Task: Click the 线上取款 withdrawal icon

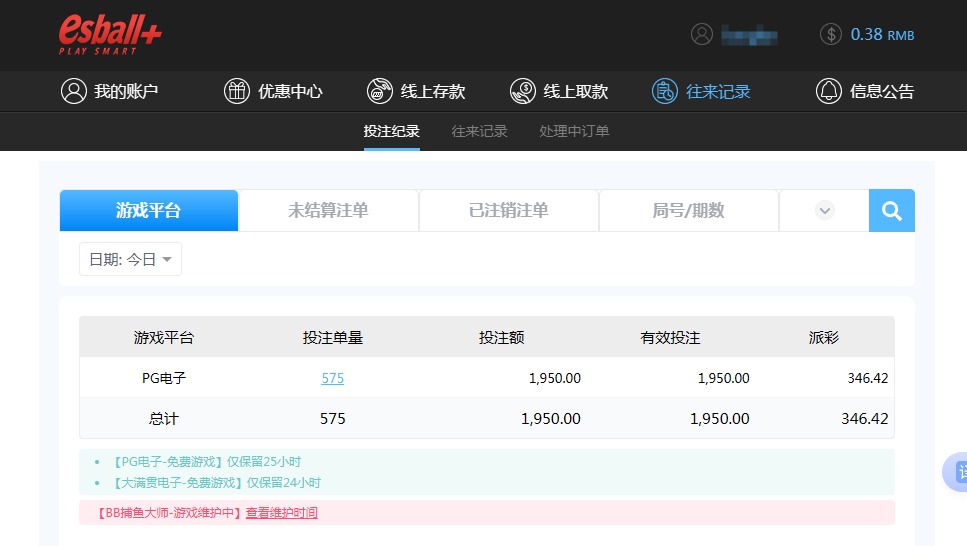Action: point(523,91)
